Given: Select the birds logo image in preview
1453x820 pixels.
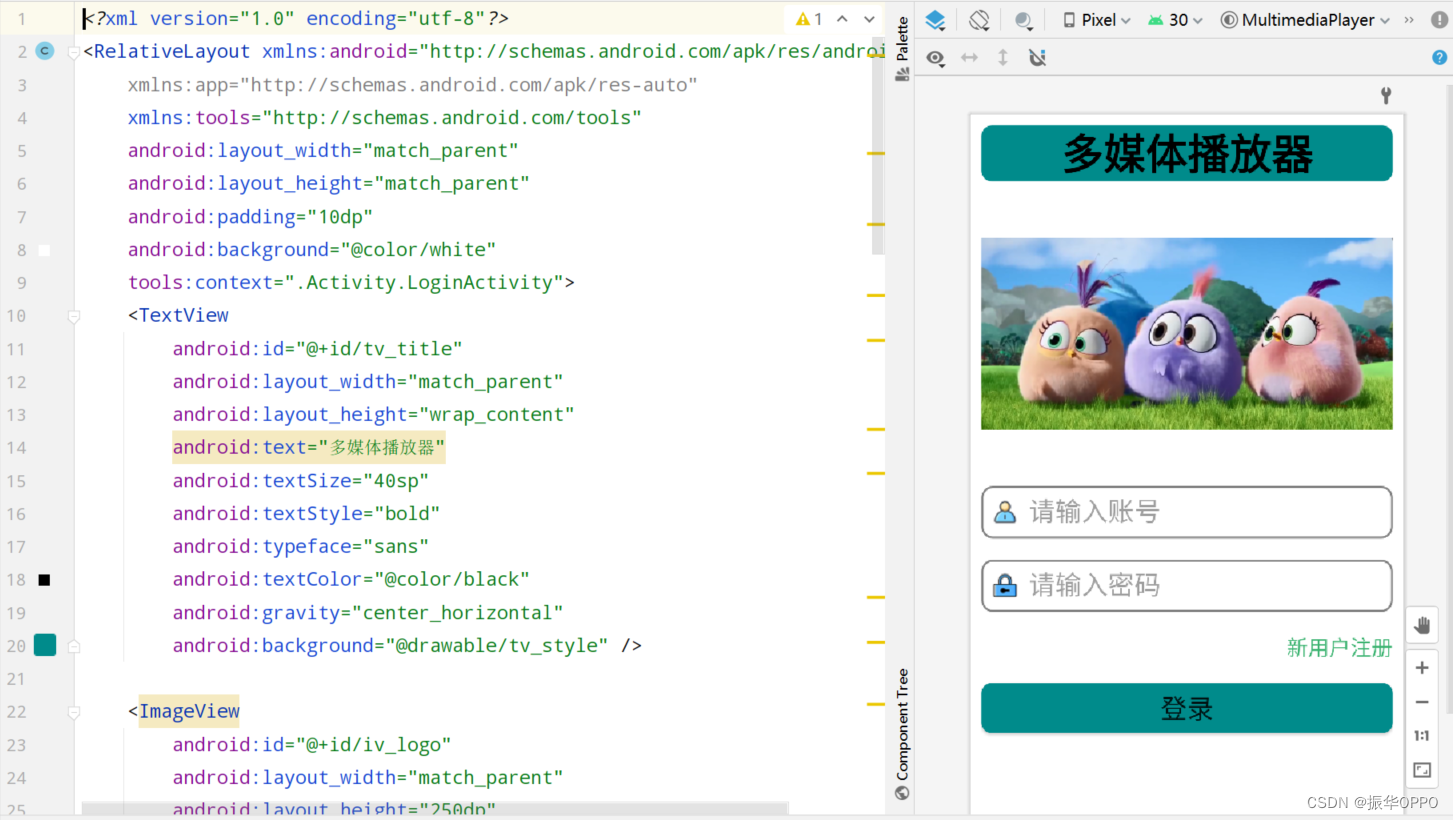Looking at the screenshot, I should point(1187,334).
